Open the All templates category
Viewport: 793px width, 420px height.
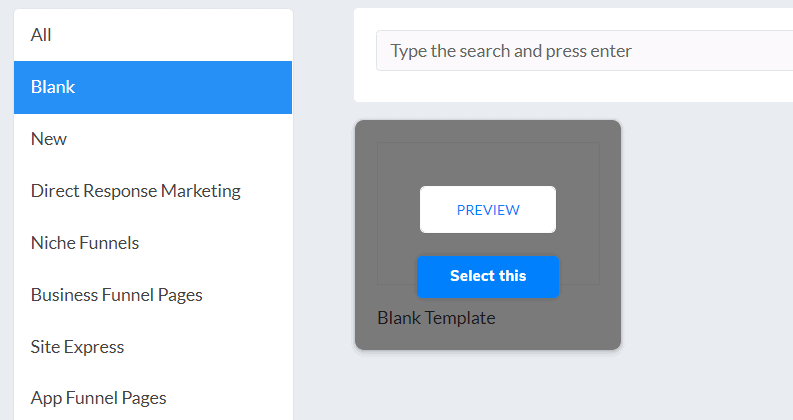[153, 35]
